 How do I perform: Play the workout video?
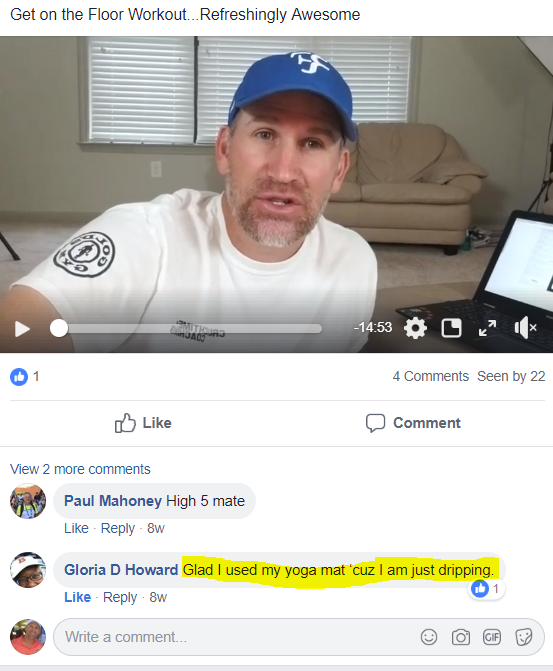click(x=22, y=329)
